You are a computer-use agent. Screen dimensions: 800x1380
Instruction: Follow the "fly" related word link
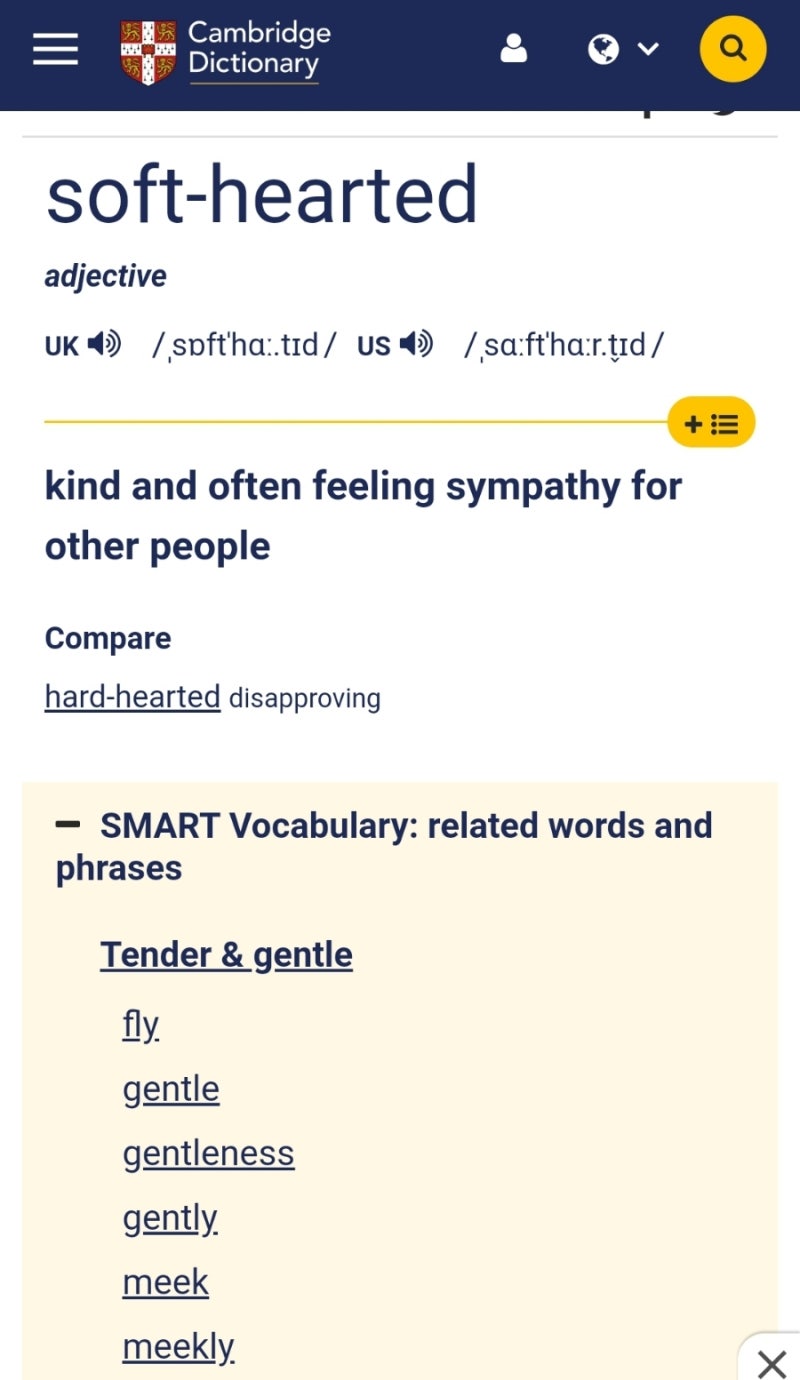pos(140,1025)
